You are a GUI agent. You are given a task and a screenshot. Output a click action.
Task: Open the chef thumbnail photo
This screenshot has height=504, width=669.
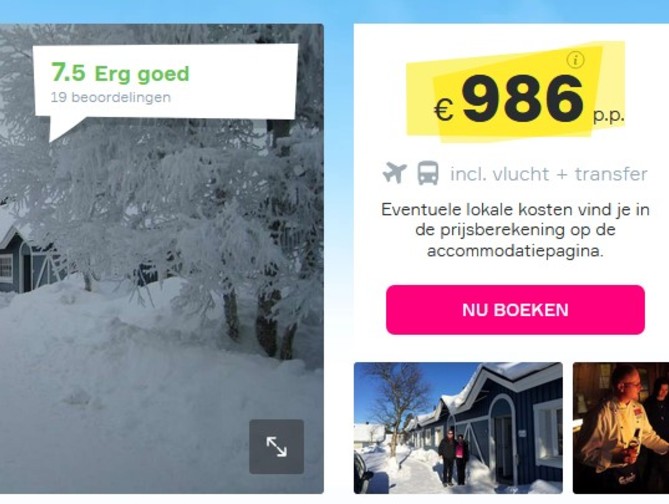(621, 428)
